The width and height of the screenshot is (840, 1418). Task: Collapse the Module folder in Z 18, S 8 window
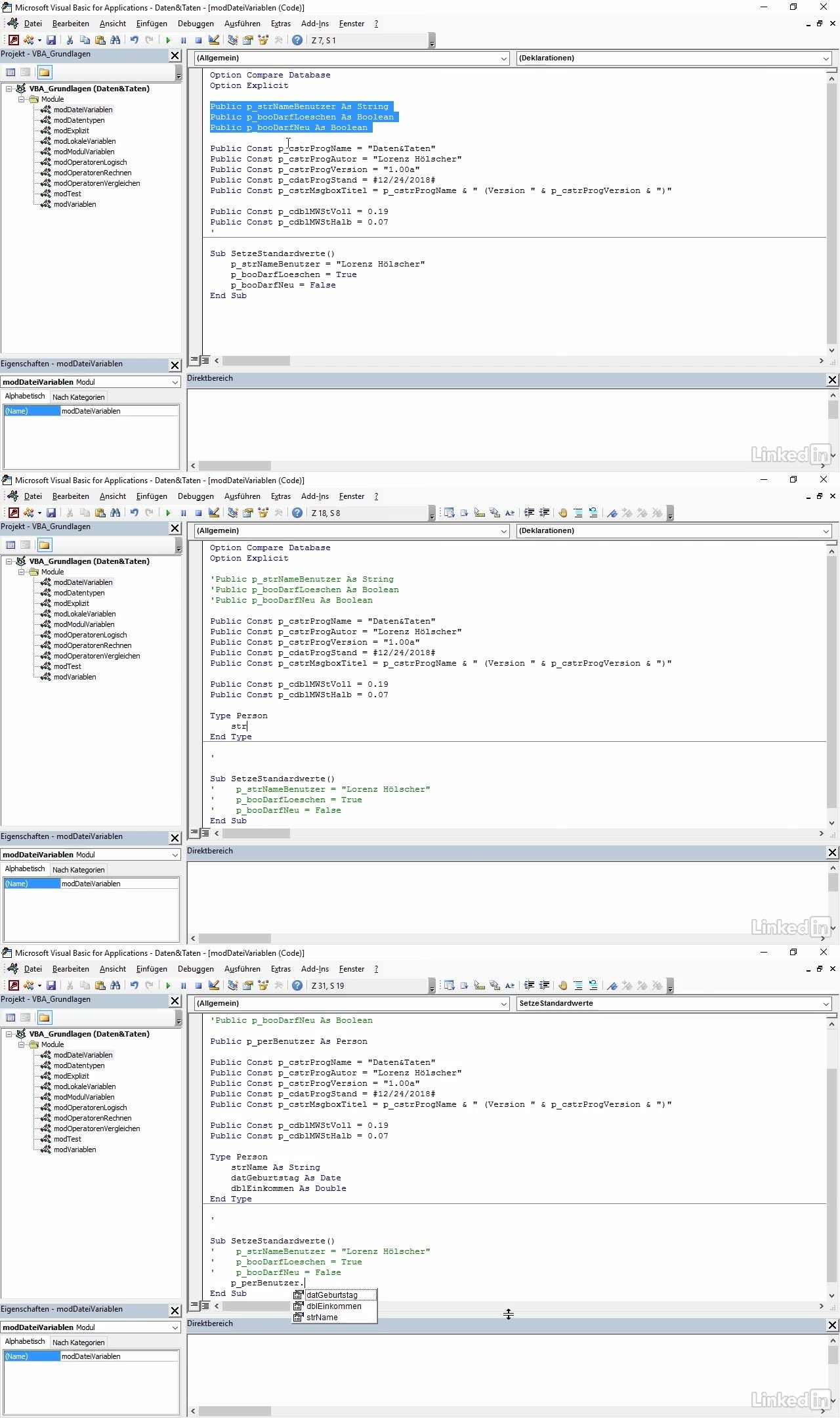tap(21, 572)
